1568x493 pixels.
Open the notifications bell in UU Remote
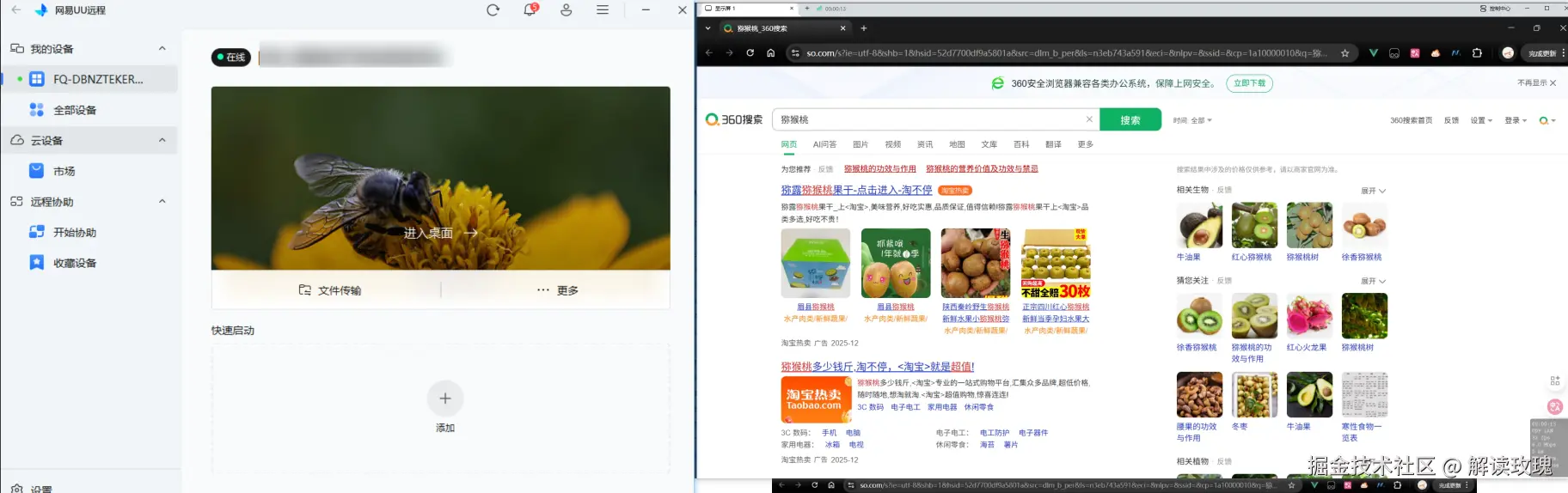(x=530, y=10)
